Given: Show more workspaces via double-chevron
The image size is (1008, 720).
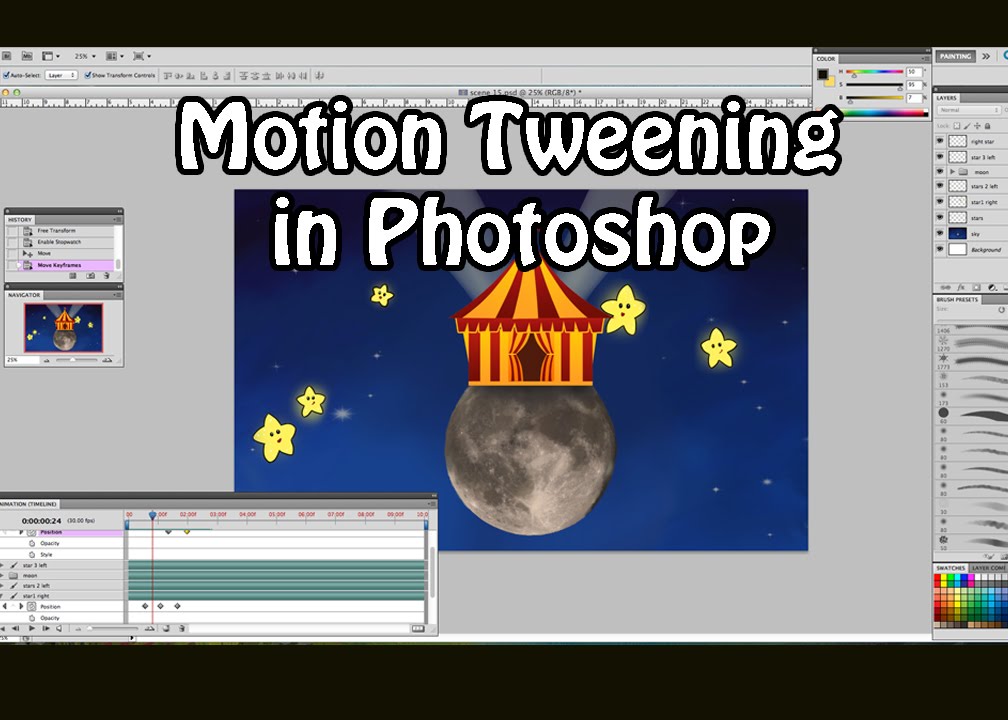Looking at the screenshot, I should (x=986, y=57).
